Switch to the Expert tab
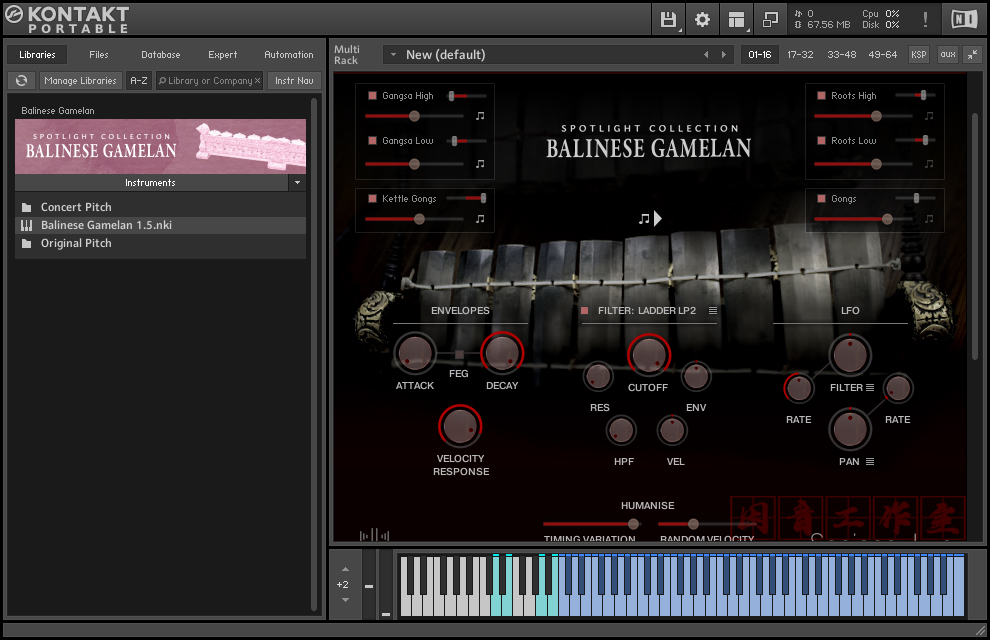This screenshot has width=990, height=640. tap(223, 55)
